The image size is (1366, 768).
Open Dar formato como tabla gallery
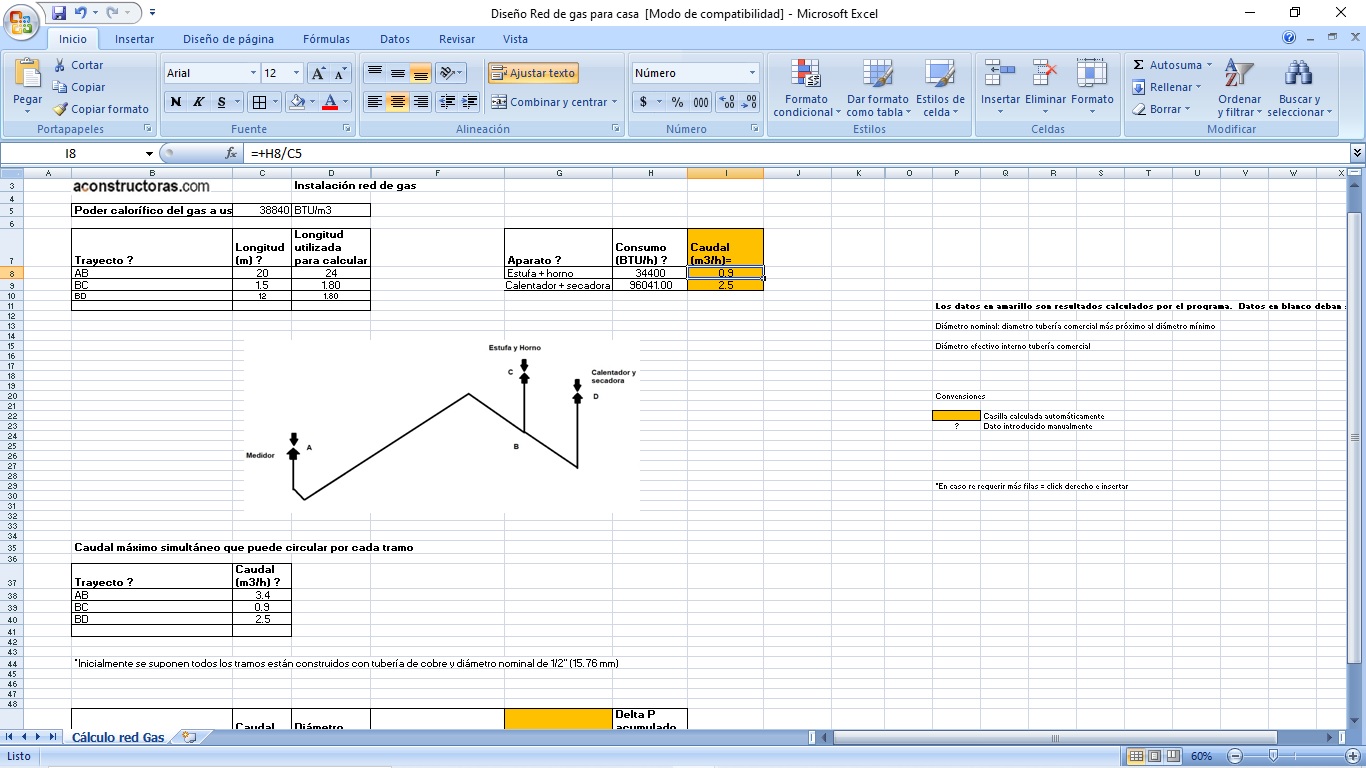(x=877, y=88)
